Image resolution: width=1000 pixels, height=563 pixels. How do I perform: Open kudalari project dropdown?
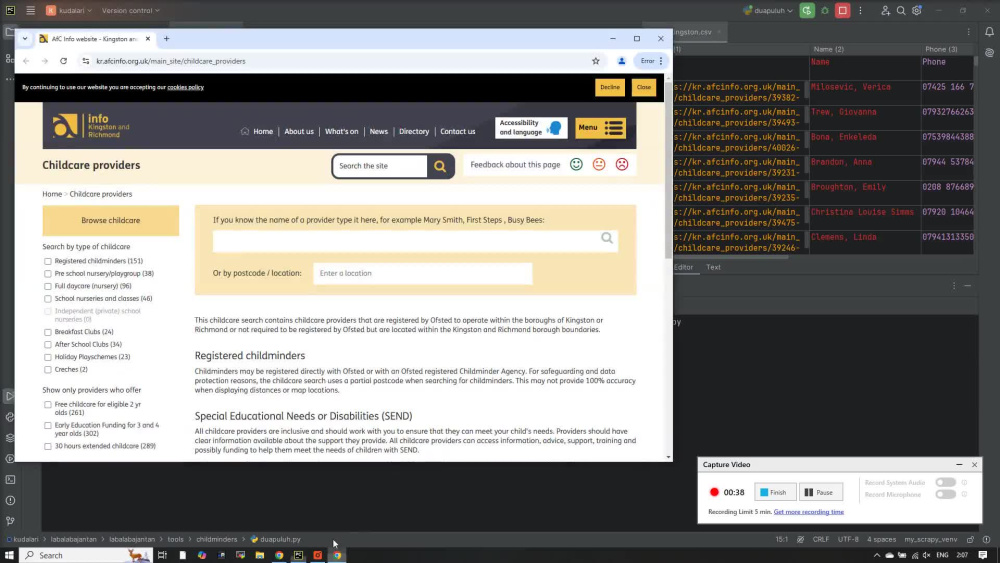[x=69, y=10]
